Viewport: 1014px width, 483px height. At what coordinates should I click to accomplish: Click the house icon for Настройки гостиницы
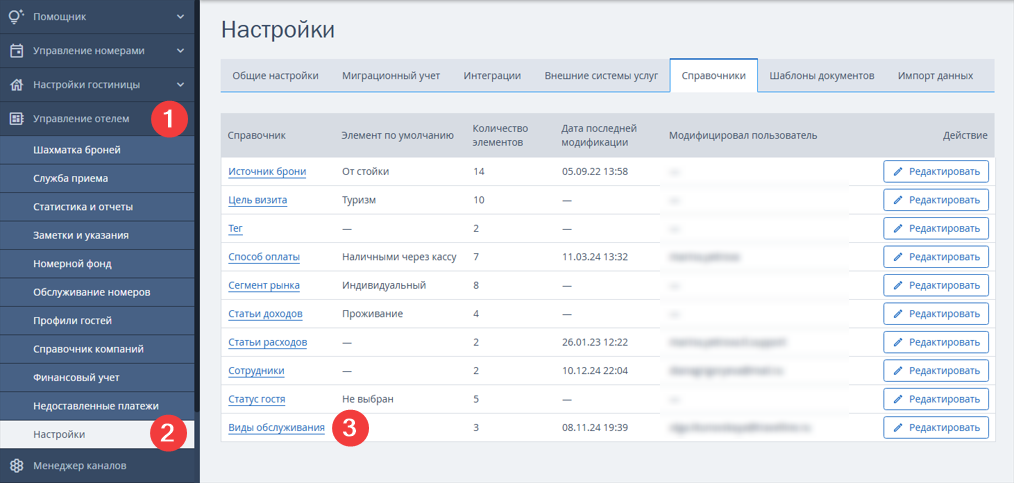point(17,85)
